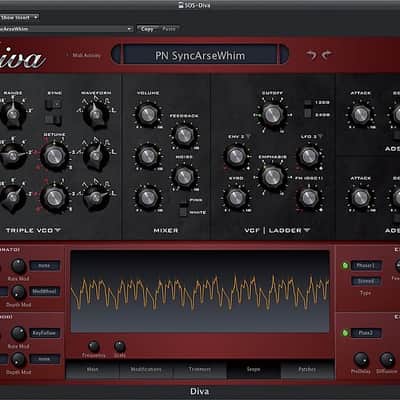Switch to the Patches tab
The image size is (400, 400).
pos(307,369)
